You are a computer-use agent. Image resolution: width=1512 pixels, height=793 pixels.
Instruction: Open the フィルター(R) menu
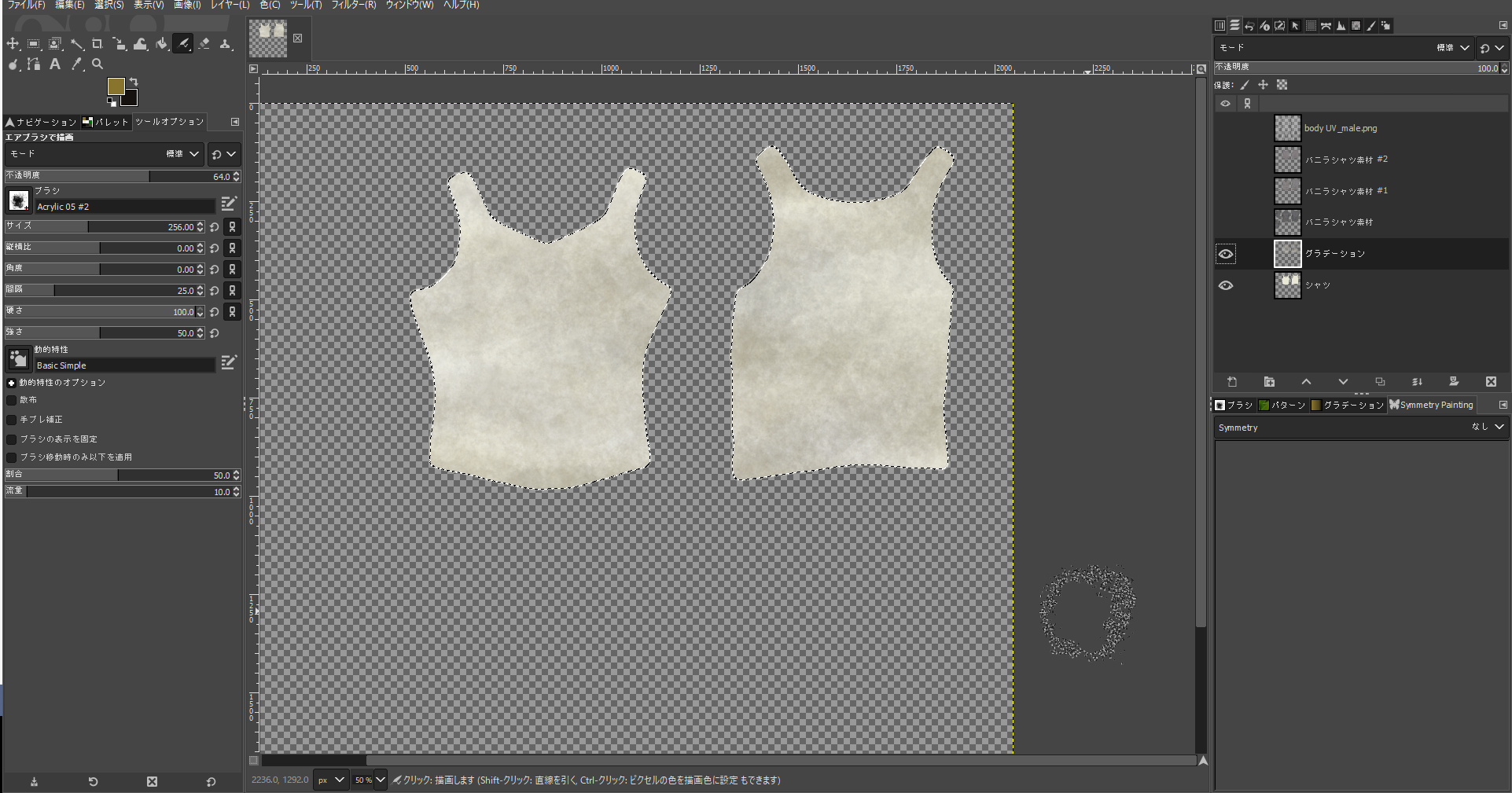(353, 5)
